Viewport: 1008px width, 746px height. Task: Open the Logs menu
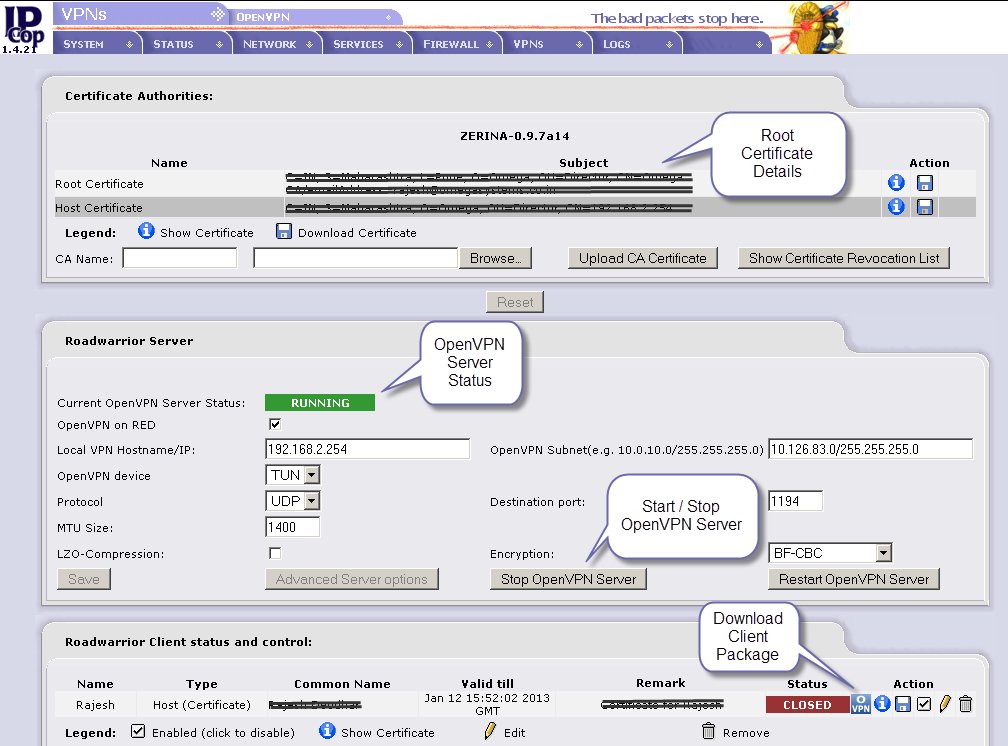coord(637,44)
